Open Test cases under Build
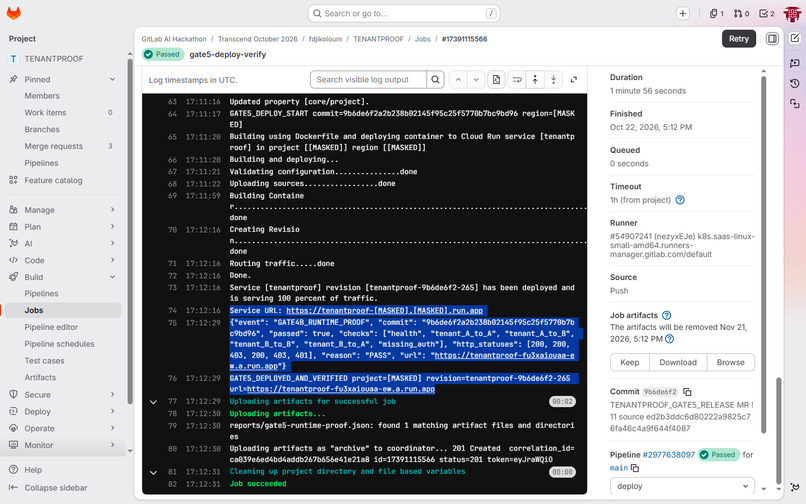Image resolution: width=806 pixels, height=504 pixels. [63, 361]
